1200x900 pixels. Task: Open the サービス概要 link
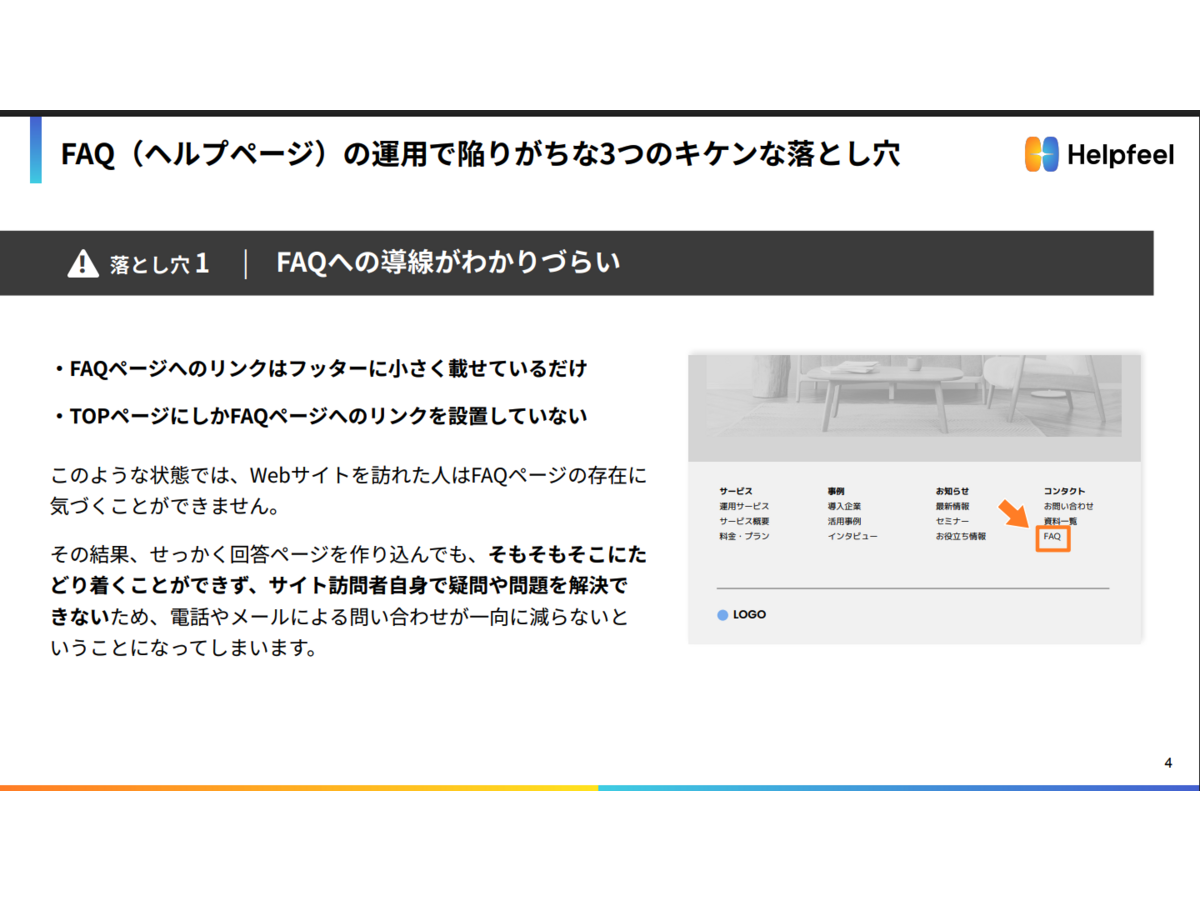[744, 522]
